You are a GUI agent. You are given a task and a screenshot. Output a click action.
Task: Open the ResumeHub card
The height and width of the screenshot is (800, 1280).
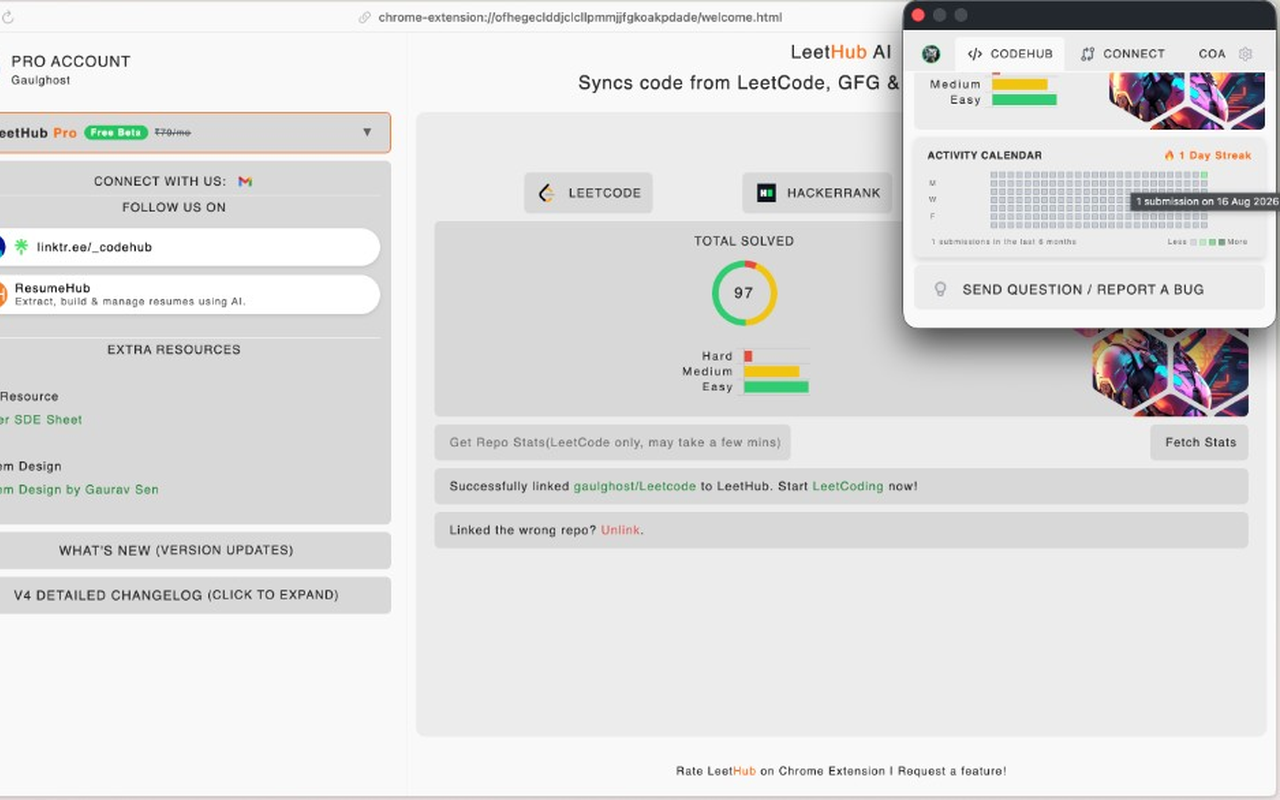188,294
